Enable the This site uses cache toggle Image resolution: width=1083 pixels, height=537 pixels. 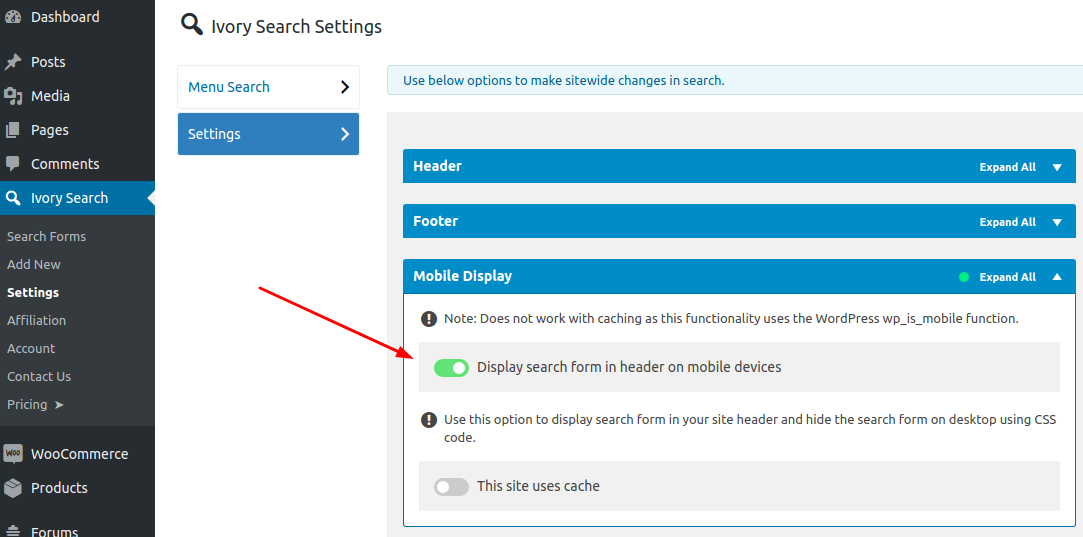pyautogui.click(x=451, y=487)
